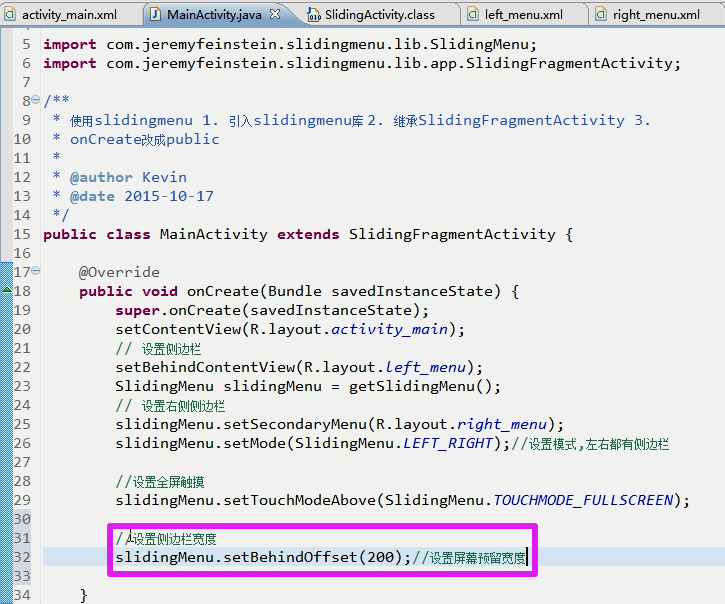This screenshot has width=725, height=604.
Task: Click line number 32 in the gutter
Action: click(x=22, y=557)
